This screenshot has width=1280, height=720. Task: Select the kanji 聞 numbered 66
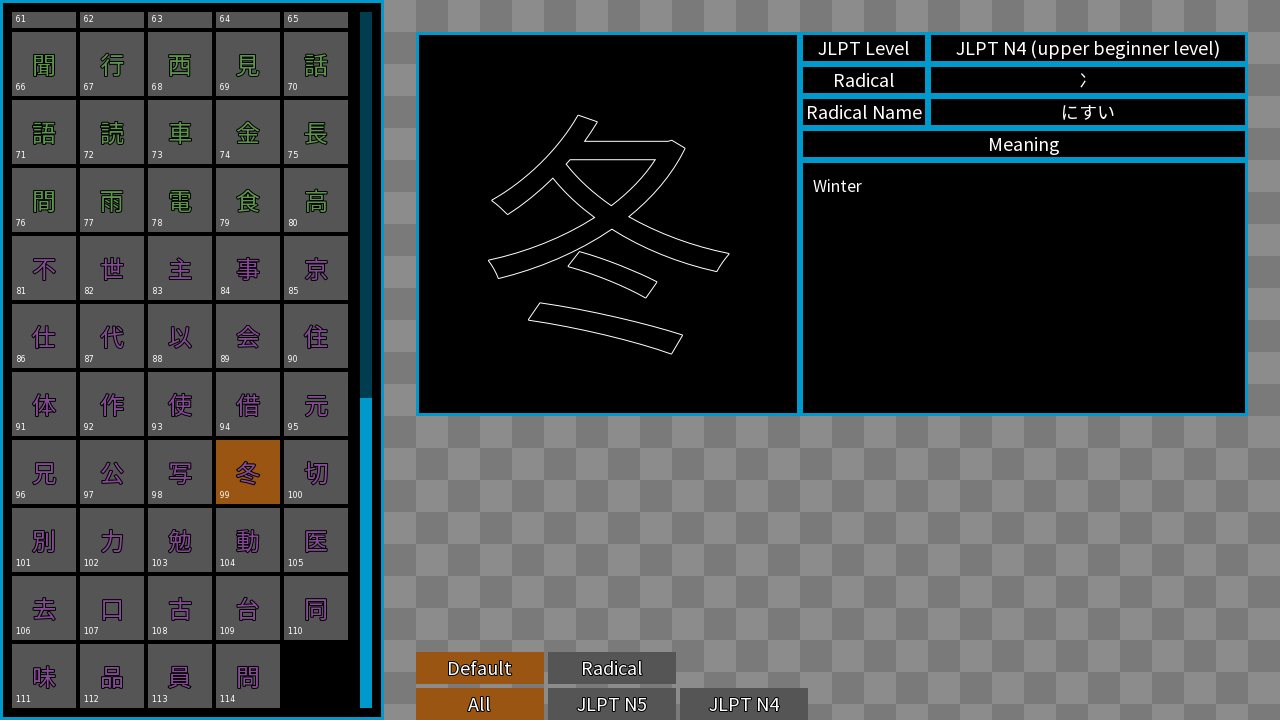pyautogui.click(x=44, y=64)
